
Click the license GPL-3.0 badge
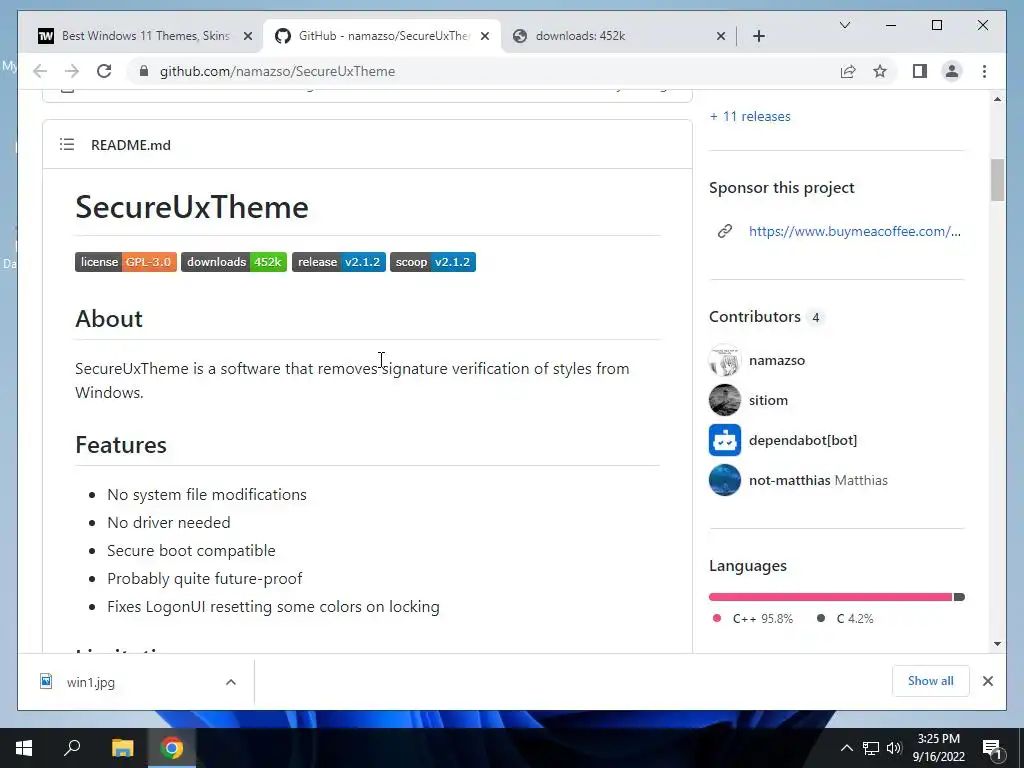pos(125,262)
